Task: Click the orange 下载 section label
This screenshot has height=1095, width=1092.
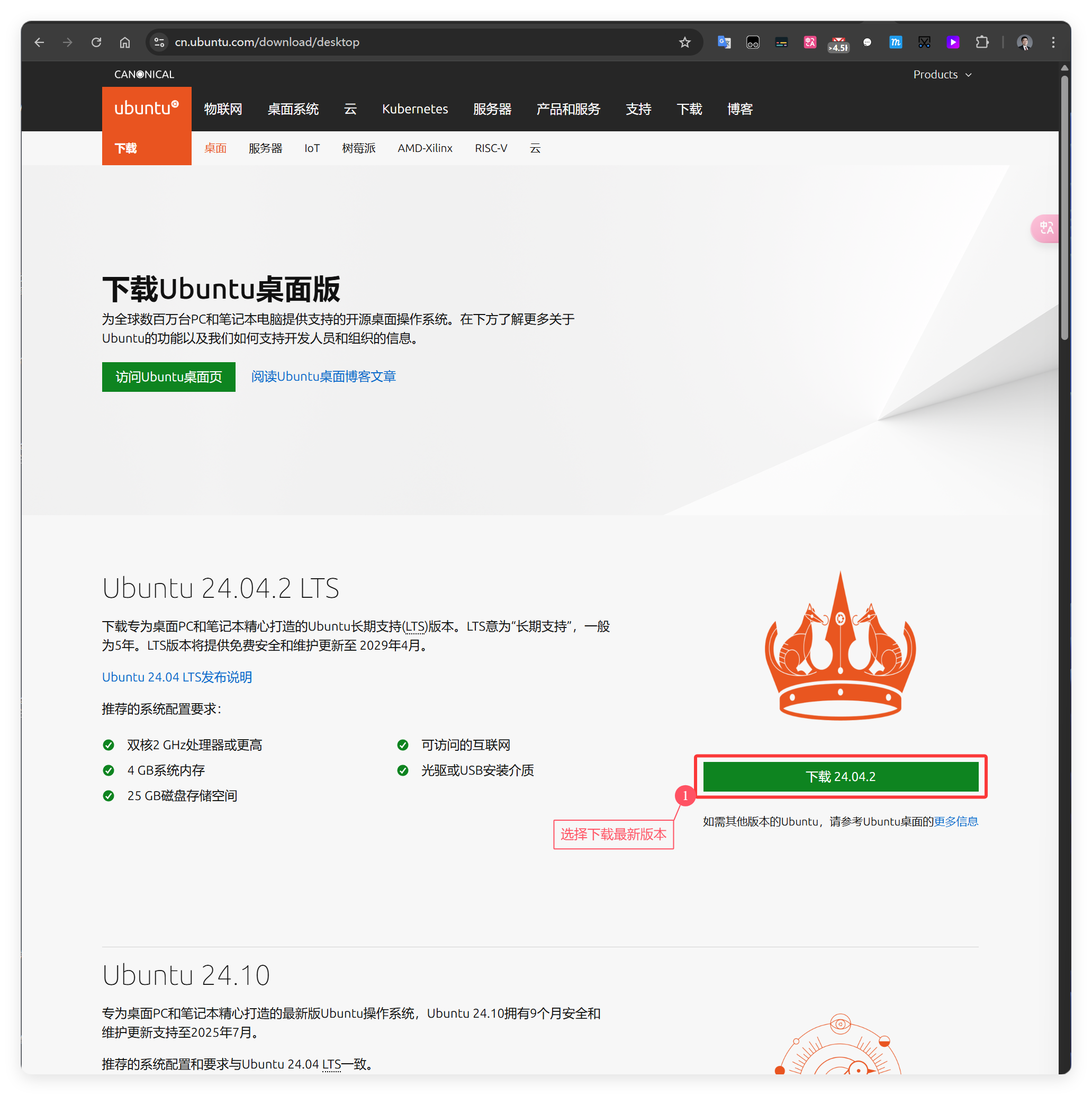Action: pyautogui.click(x=126, y=148)
